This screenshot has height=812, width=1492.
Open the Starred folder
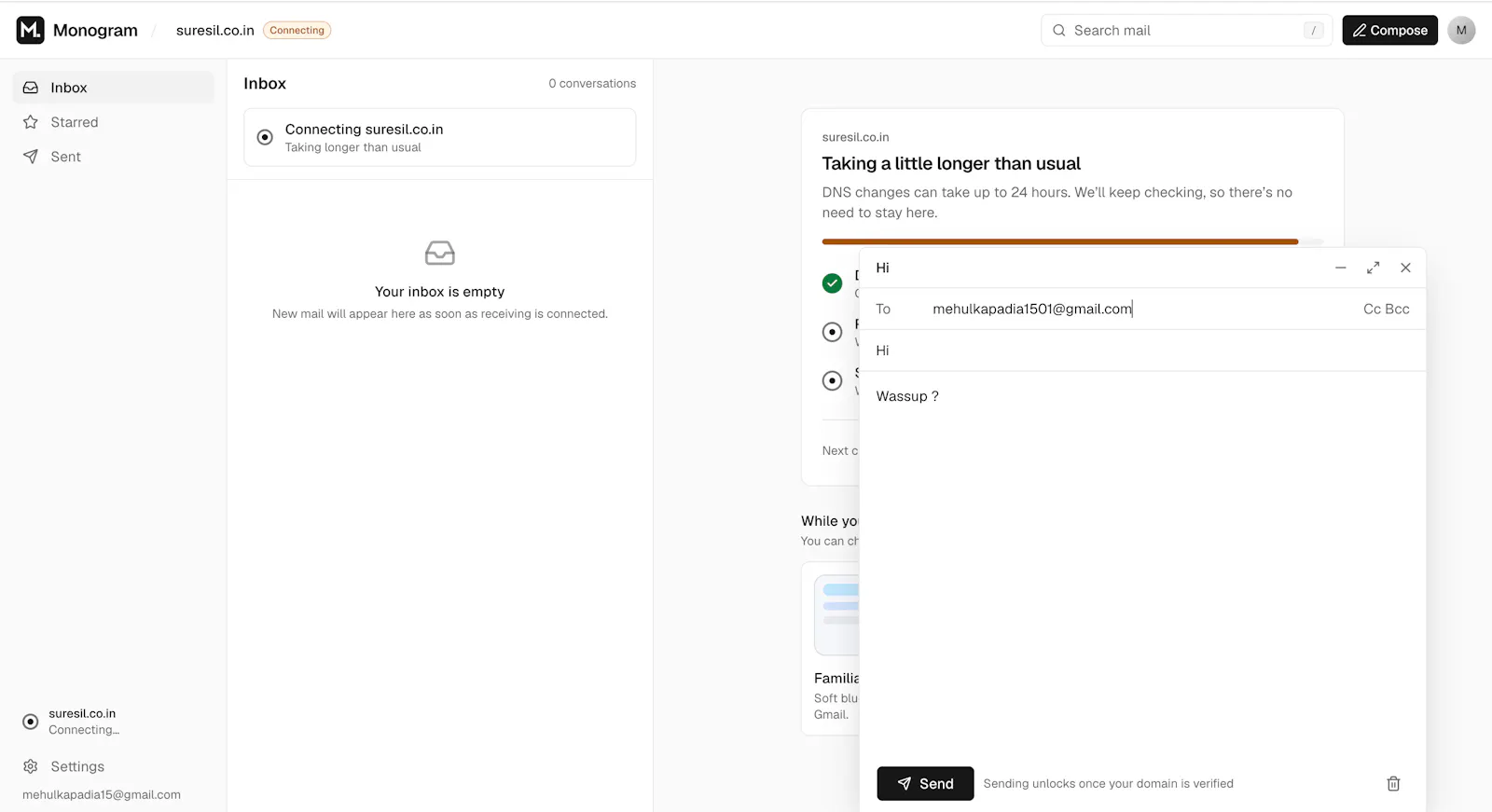[x=113, y=122]
